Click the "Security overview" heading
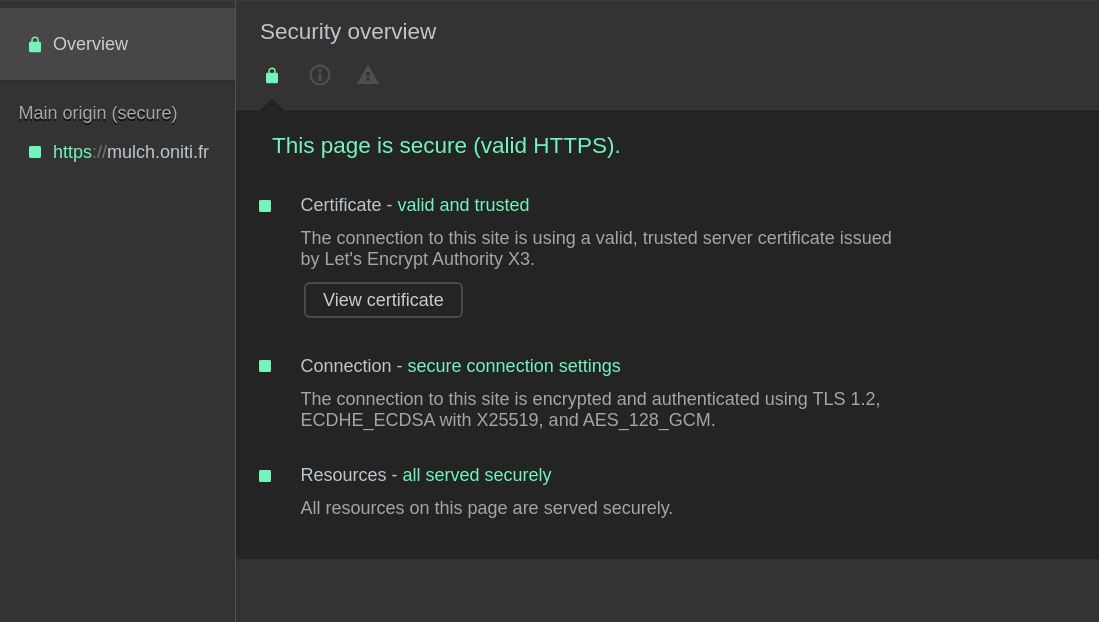This screenshot has width=1099, height=622. pyautogui.click(x=348, y=32)
